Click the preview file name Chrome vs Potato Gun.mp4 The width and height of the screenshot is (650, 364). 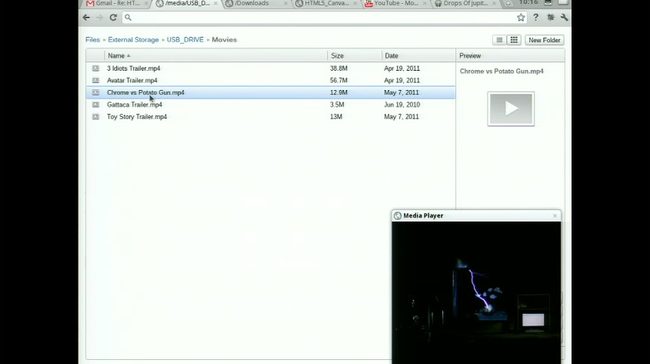[502, 71]
